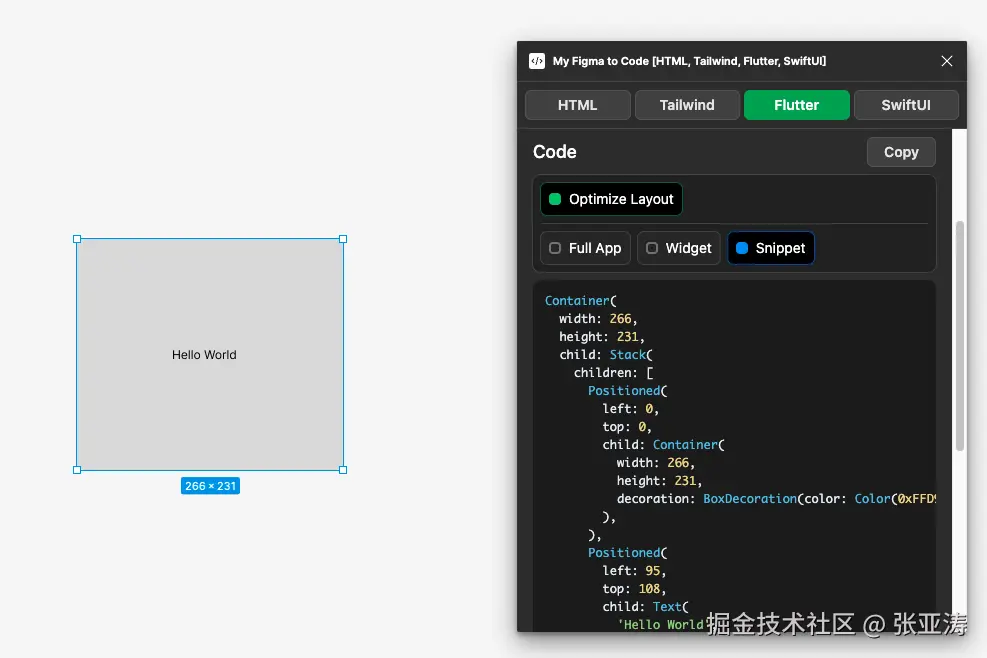Click the top-right resize handle of the frame
This screenshot has width=987, height=658.
pyautogui.click(x=343, y=239)
